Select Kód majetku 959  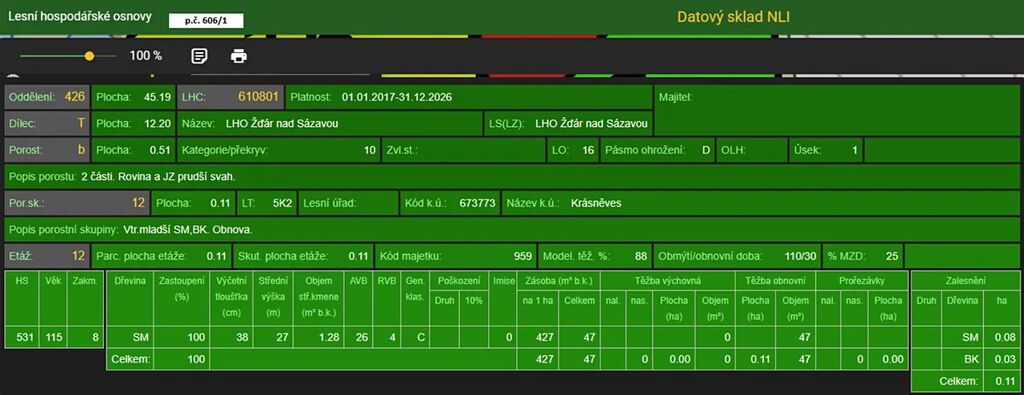pos(456,256)
